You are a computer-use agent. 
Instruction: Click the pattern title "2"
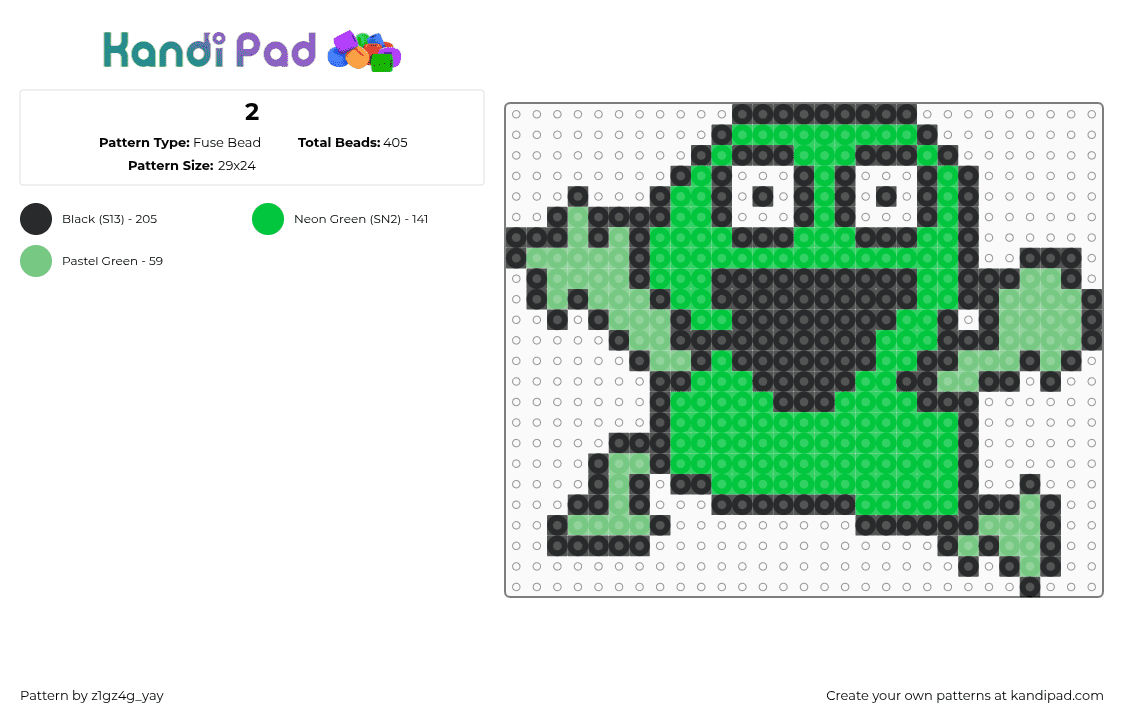click(252, 112)
